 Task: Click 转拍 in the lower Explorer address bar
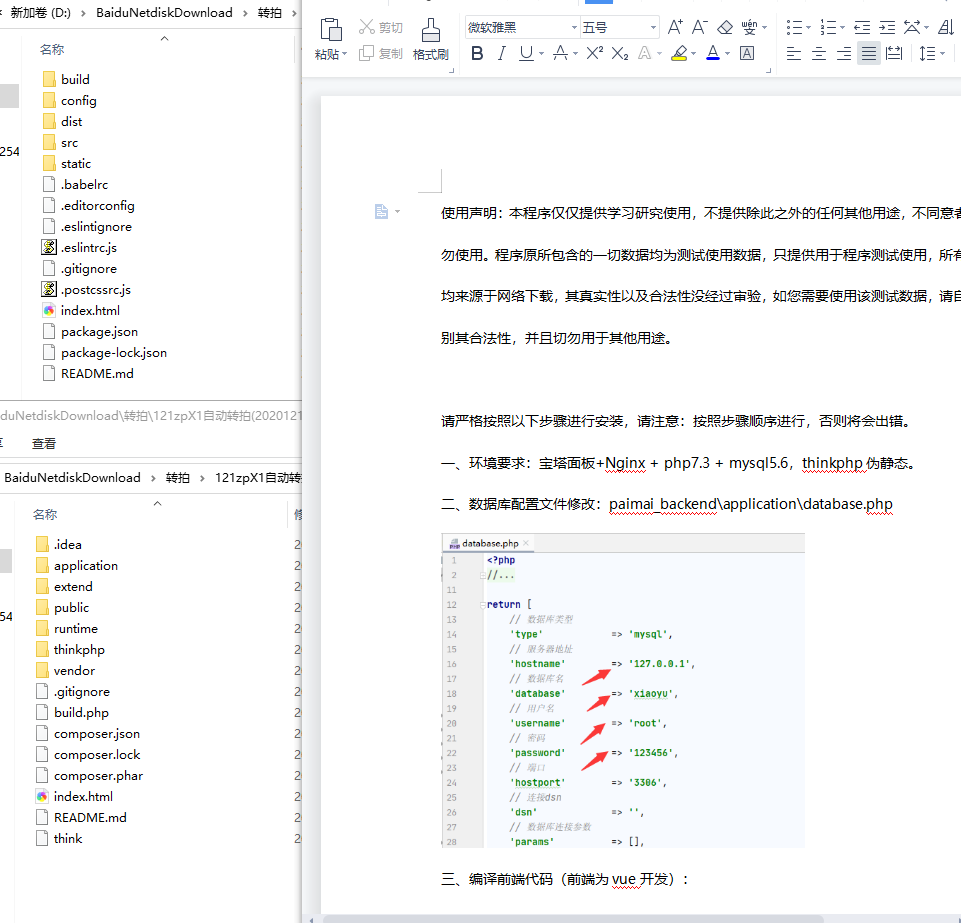click(x=177, y=477)
